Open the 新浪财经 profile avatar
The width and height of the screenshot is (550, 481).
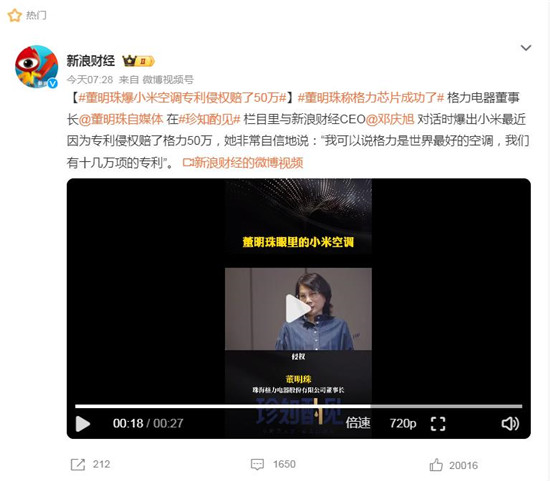tap(36, 67)
